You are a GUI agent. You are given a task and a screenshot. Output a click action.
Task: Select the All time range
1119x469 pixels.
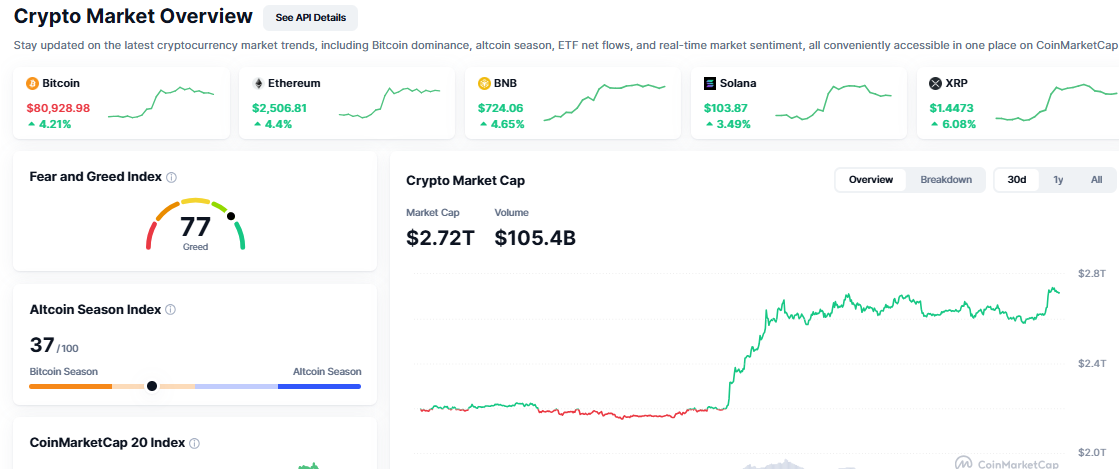click(1096, 180)
